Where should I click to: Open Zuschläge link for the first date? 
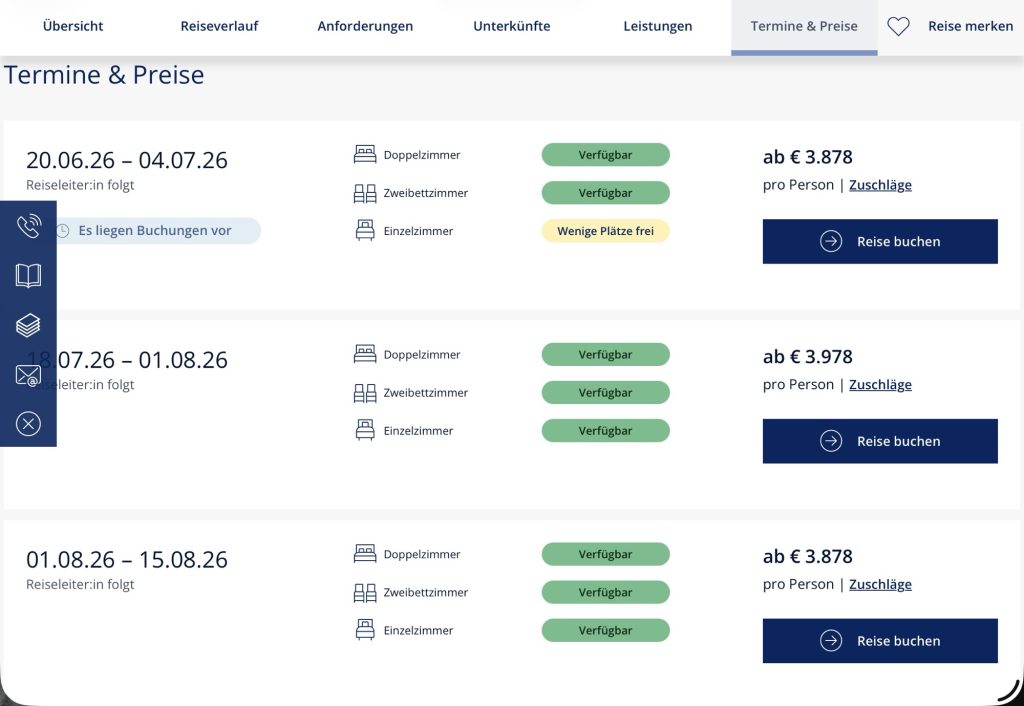click(880, 185)
